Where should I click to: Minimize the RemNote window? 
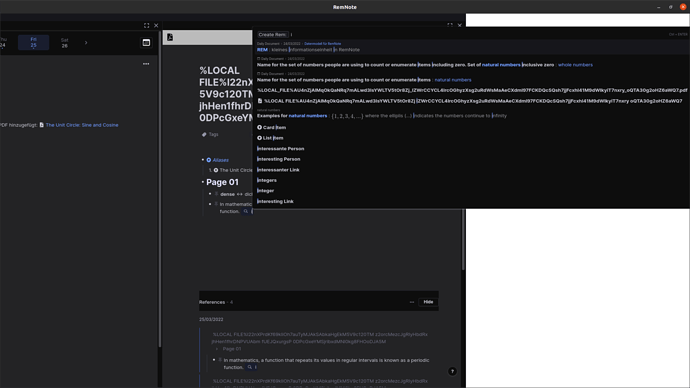[658, 7]
